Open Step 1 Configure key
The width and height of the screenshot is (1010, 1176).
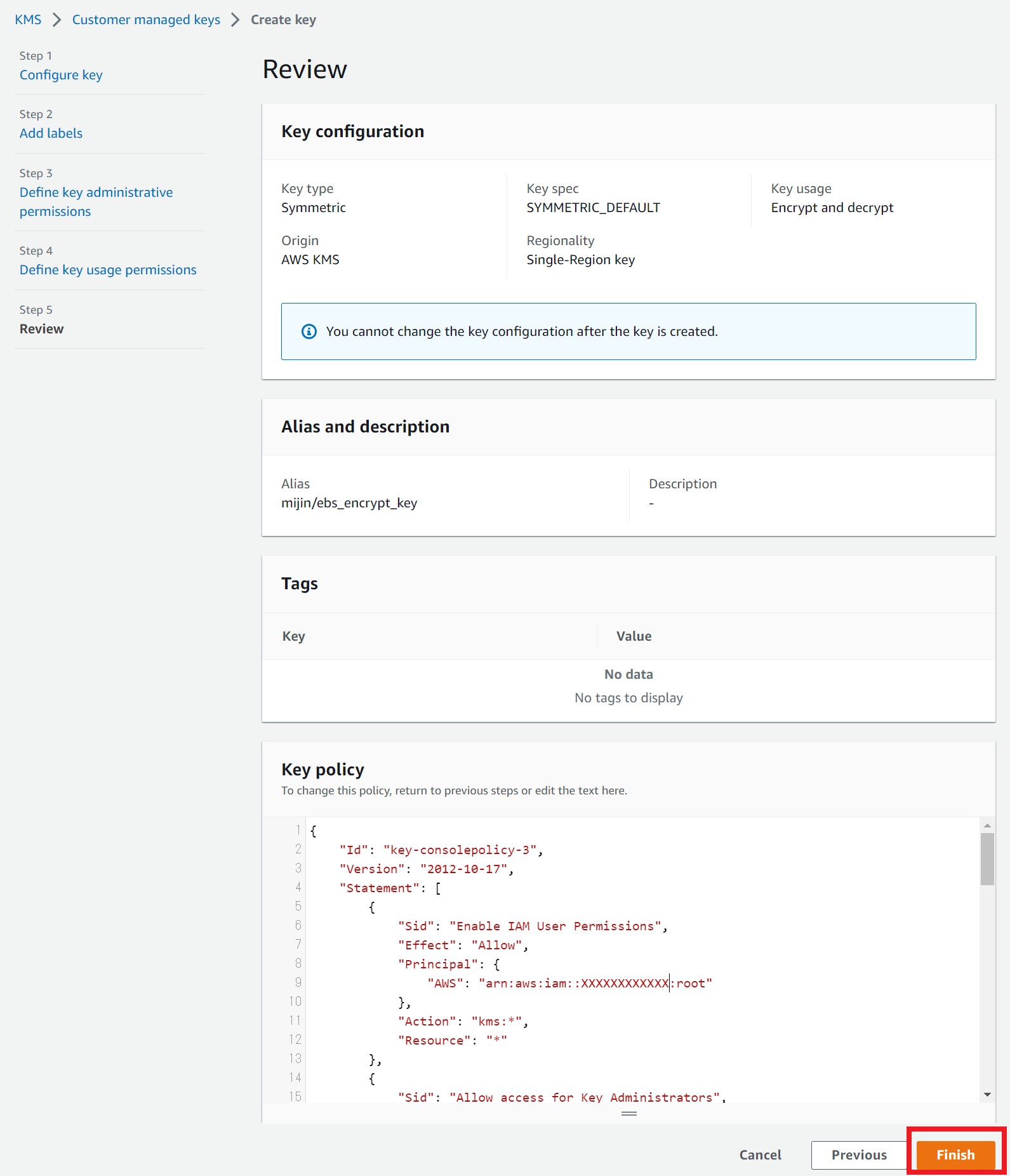click(61, 75)
